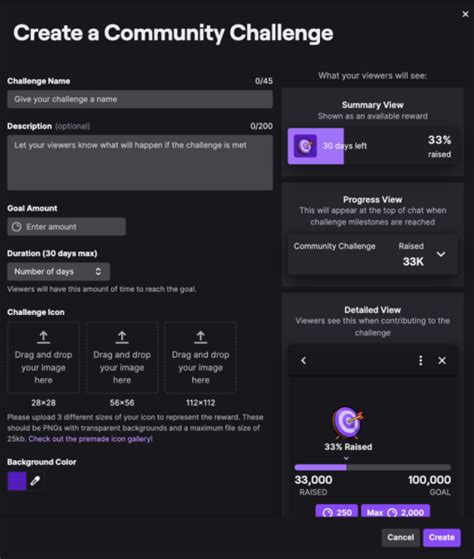Click the Goal Amount input field
The height and width of the screenshot is (559, 474).
point(66,227)
